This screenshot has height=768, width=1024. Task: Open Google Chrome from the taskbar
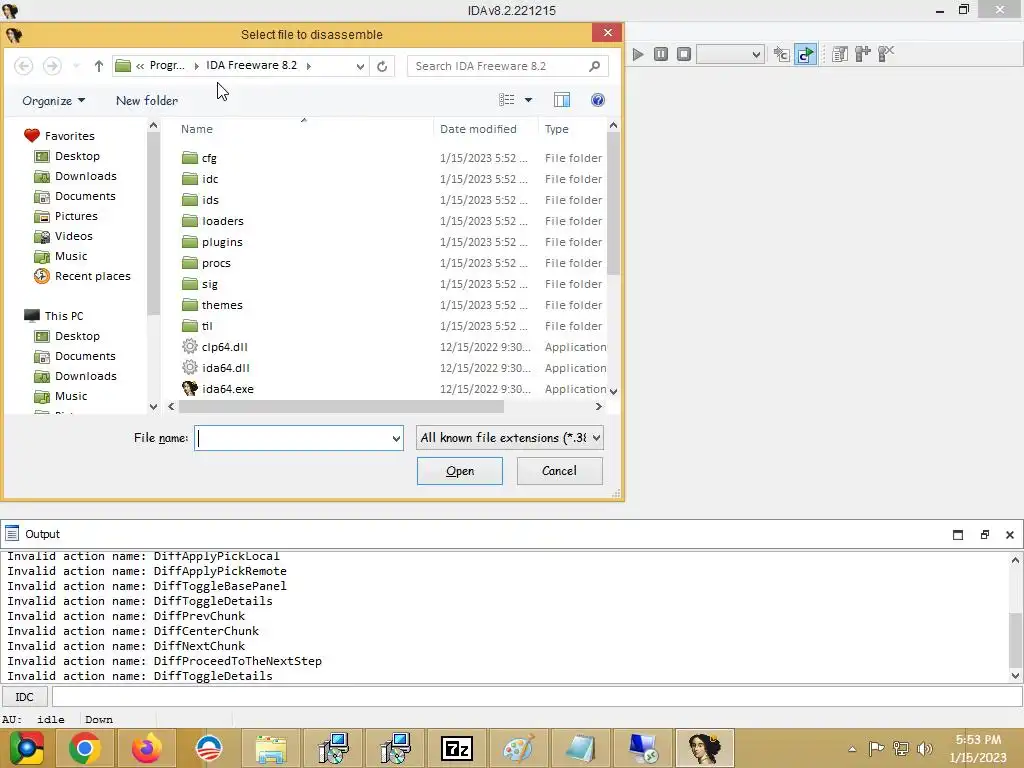click(x=85, y=748)
